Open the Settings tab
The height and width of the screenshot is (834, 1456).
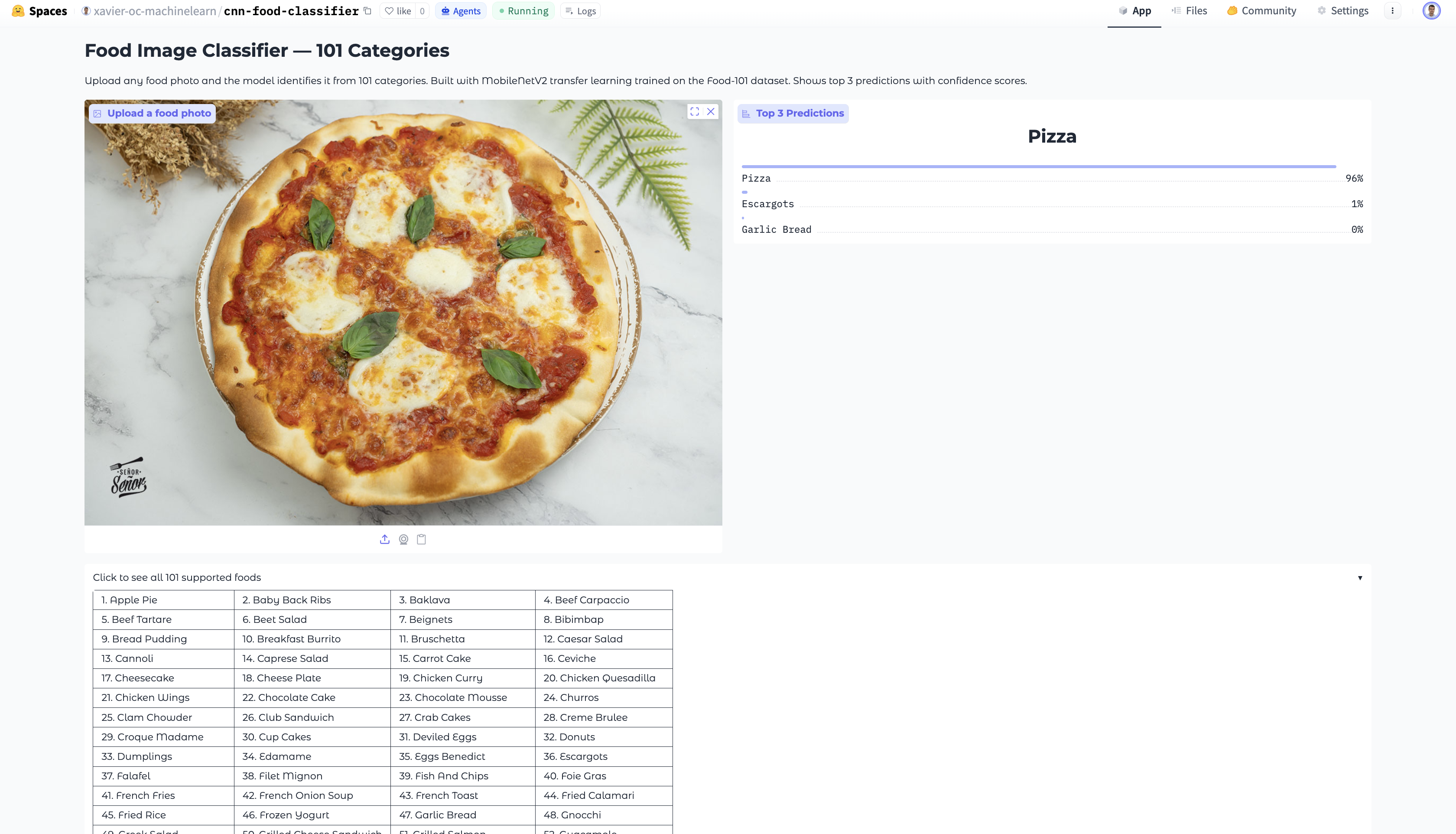point(1342,11)
